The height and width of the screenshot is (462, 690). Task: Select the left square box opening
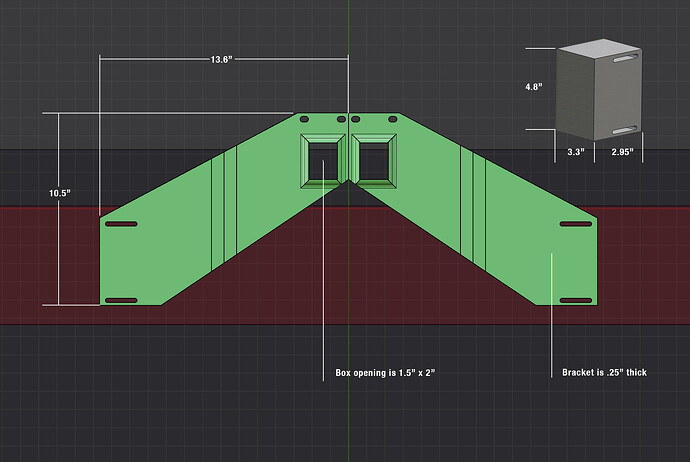[x=323, y=161]
